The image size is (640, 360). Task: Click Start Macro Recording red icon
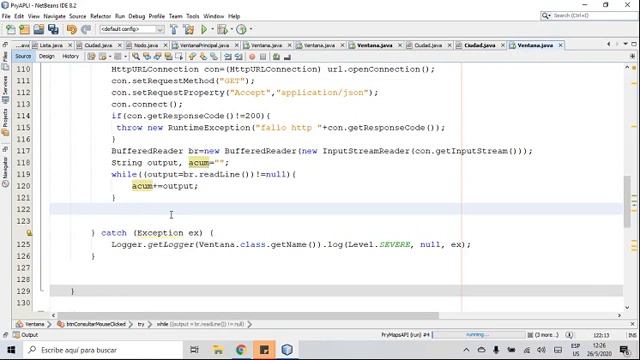pos(252,56)
